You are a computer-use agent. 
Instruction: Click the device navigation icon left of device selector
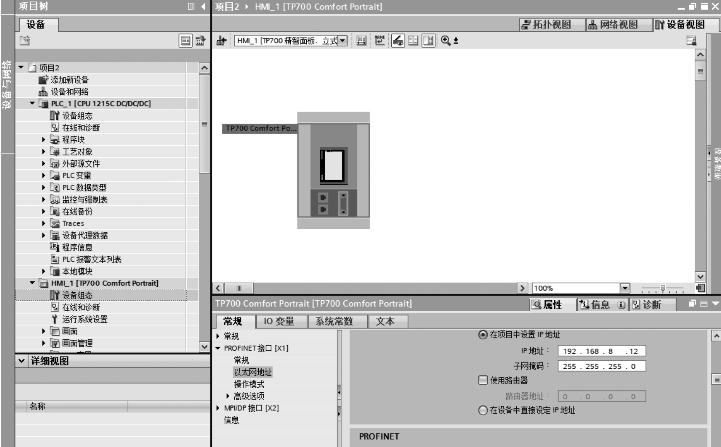[x=221, y=41]
